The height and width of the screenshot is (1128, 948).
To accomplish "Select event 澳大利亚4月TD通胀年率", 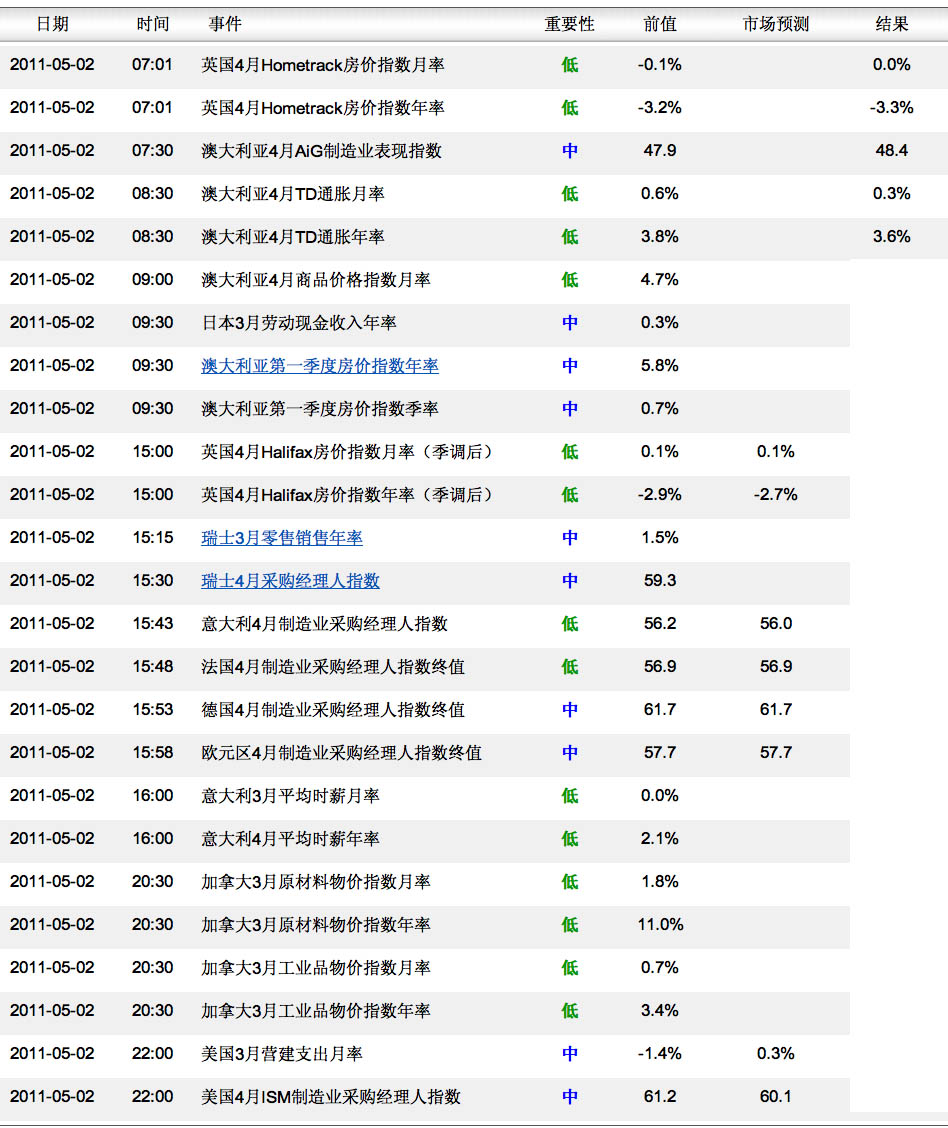I will [x=292, y=237].
